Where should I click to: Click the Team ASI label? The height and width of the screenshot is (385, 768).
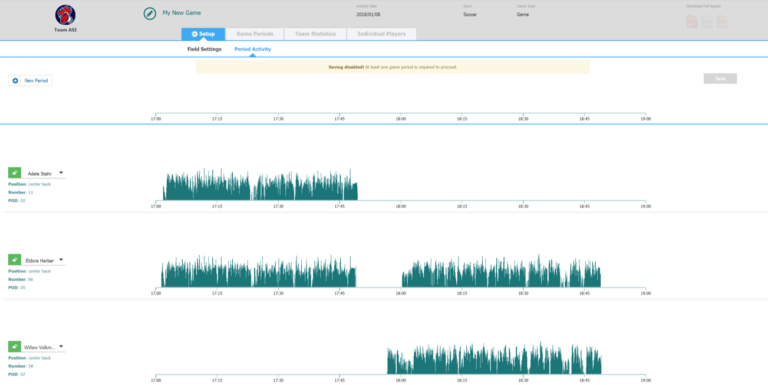[65, 30]
